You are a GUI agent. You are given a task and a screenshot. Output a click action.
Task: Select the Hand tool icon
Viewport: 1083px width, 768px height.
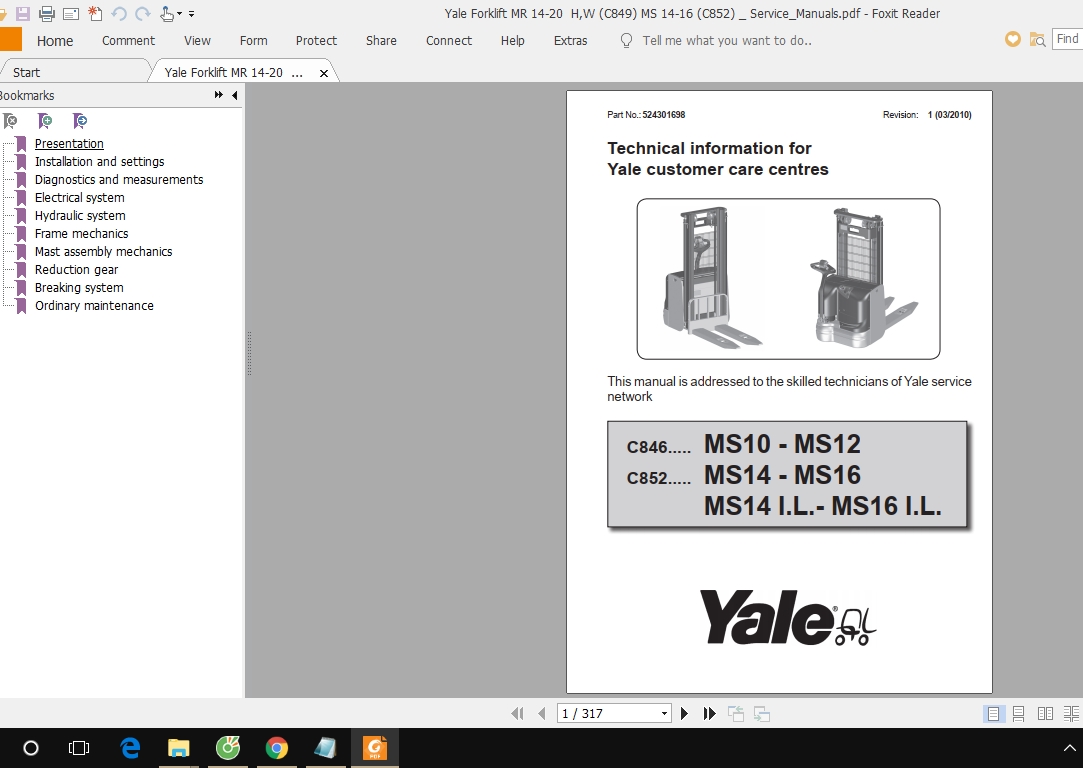pos(166,14)
